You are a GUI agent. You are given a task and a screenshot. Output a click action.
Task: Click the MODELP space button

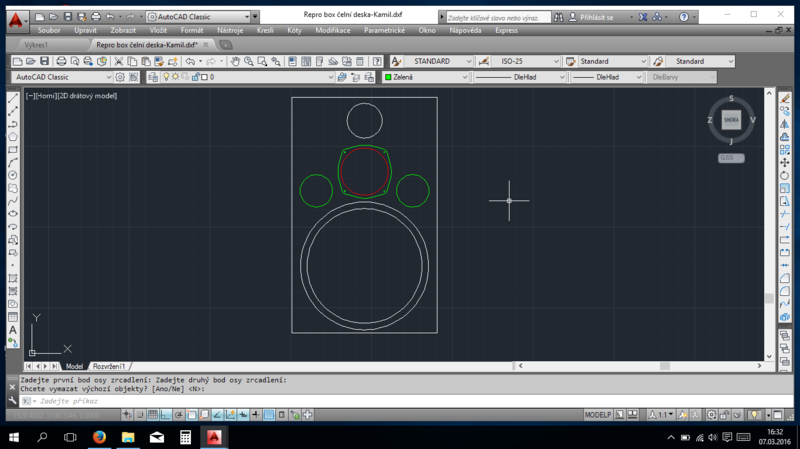point(597,415)
